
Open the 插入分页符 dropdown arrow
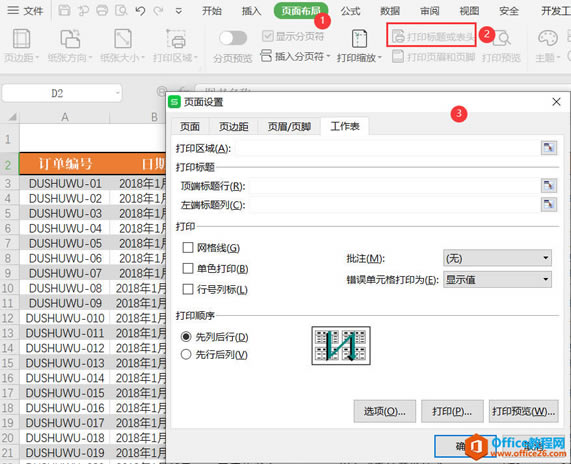pyautogui.click(x=328, y=56)
